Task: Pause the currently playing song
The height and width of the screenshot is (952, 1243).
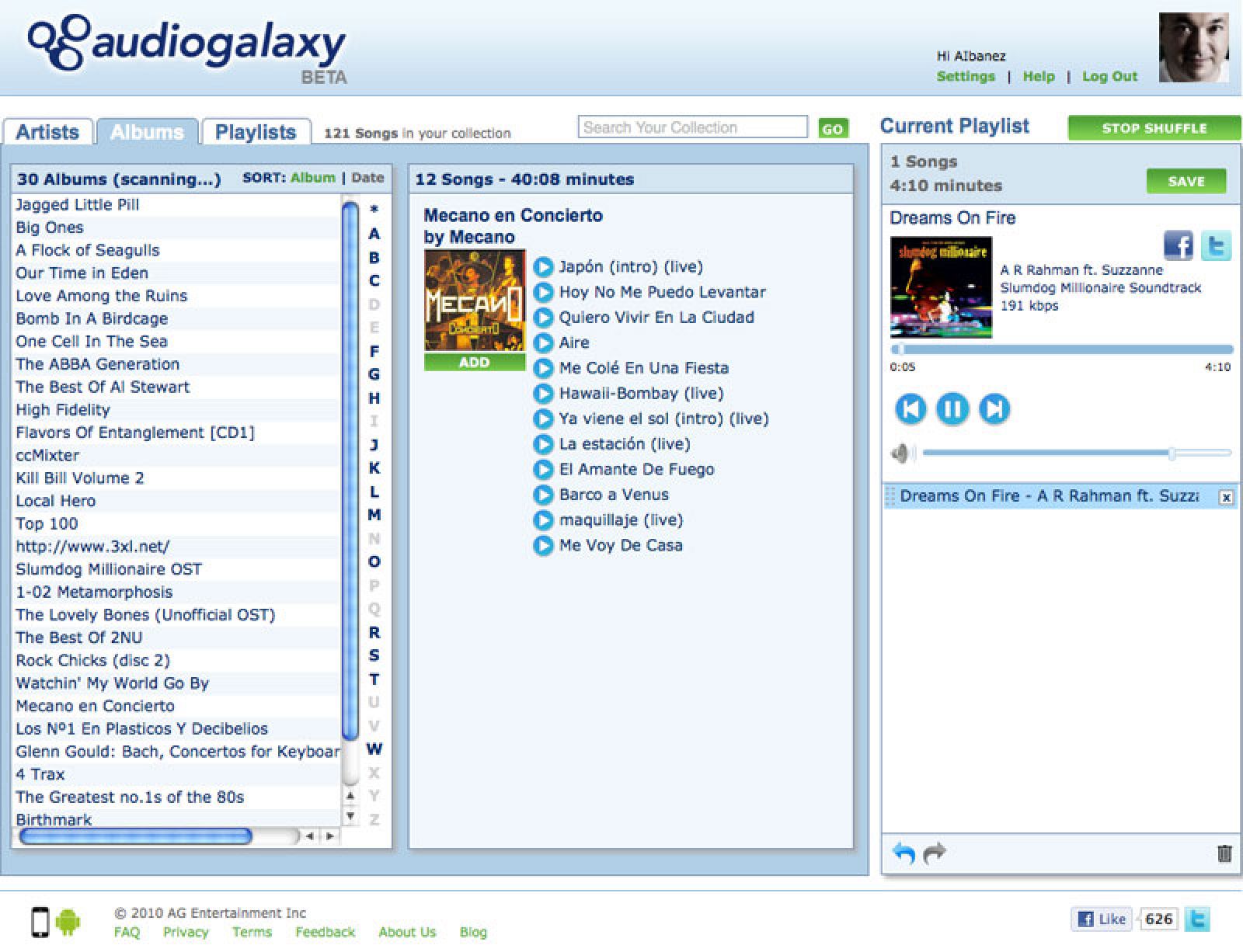Action: point(952,408)
